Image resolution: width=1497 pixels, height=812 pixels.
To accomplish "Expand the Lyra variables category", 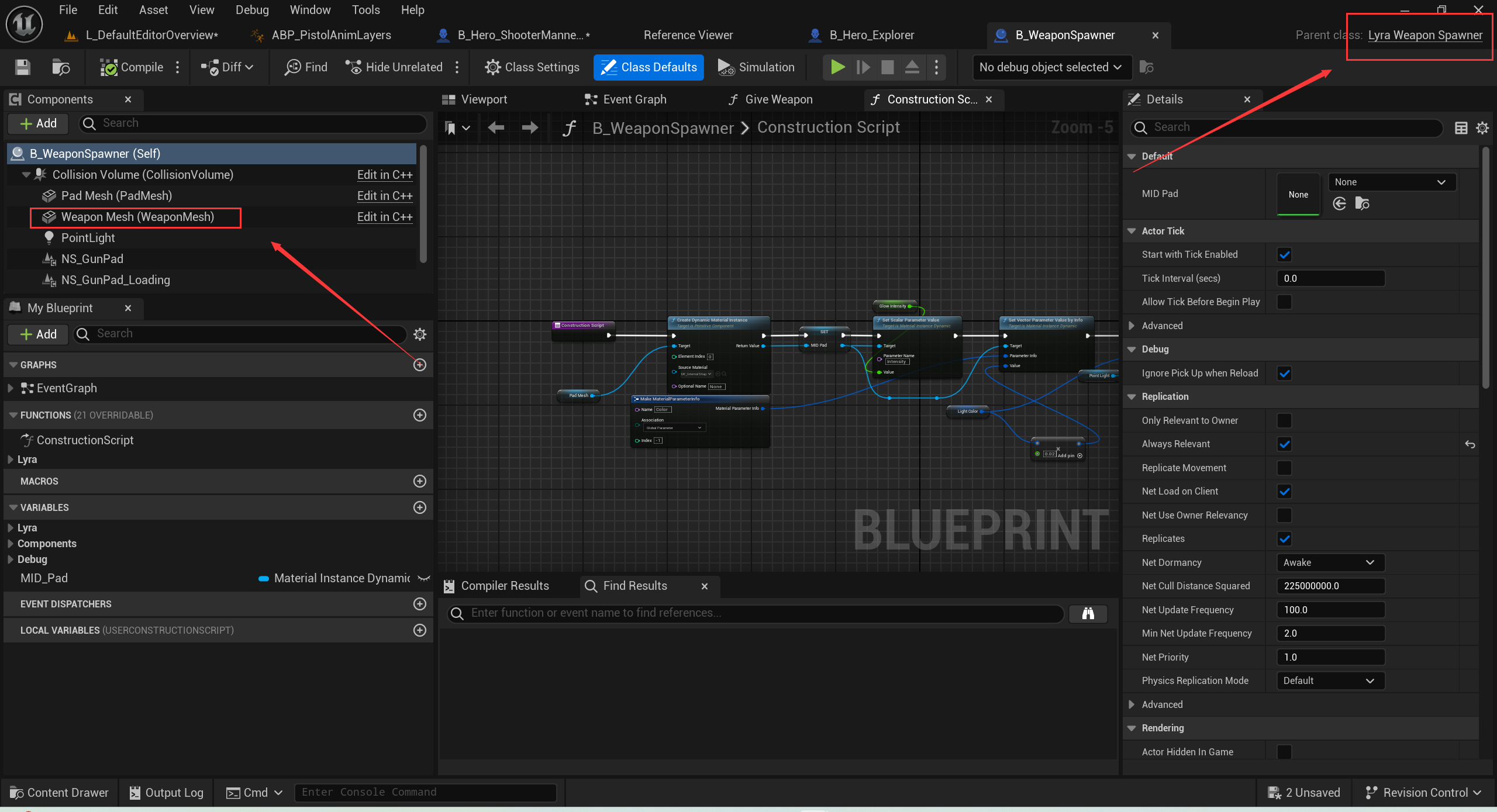I will [x=11, y=528].
